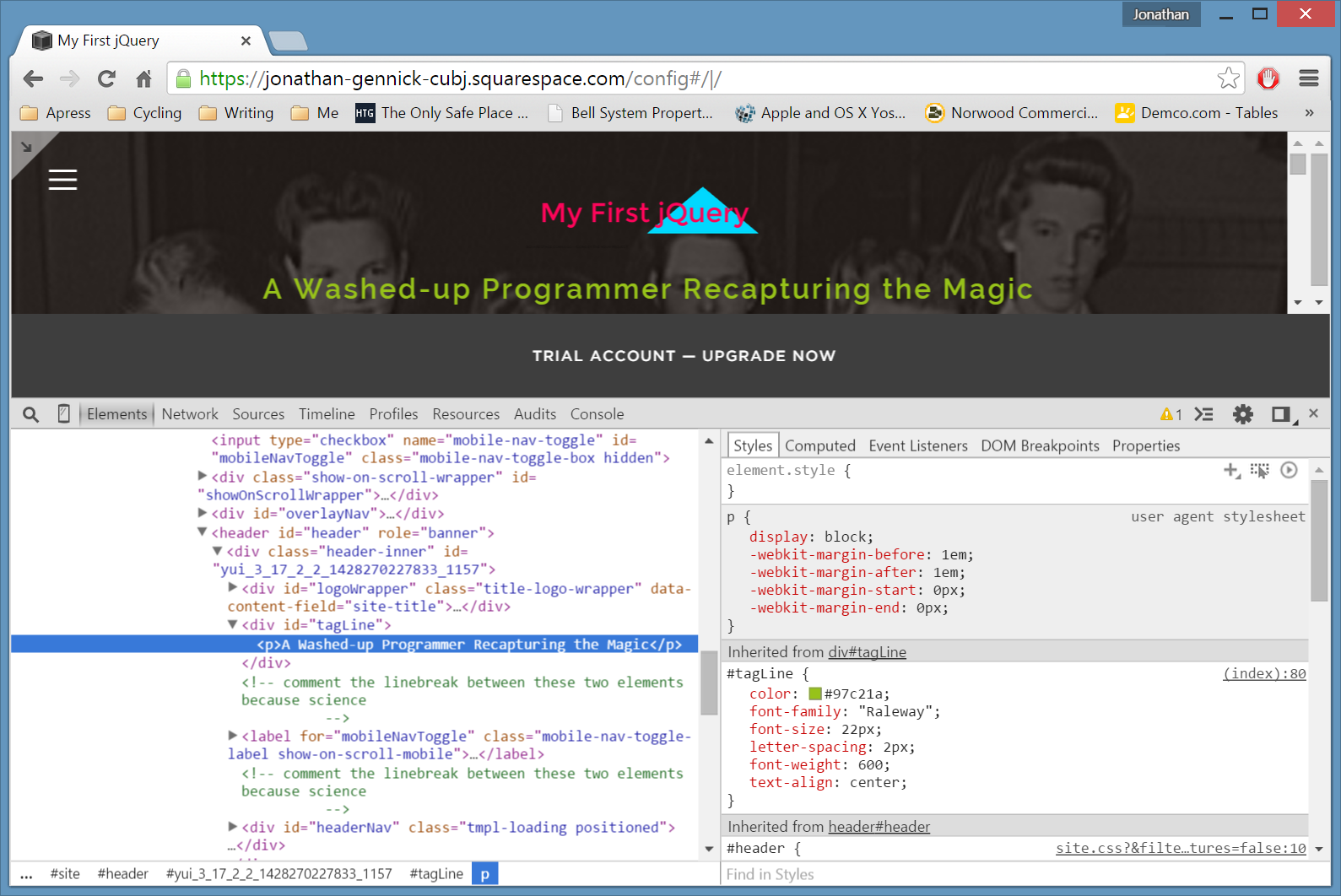Click the My First jQuery site title

click(645, 213)
